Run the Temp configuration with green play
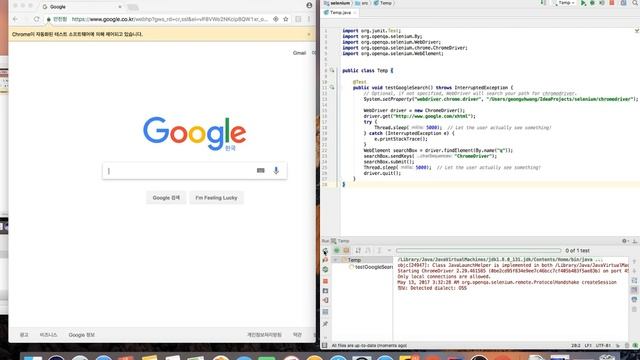 tap(583, 3)
